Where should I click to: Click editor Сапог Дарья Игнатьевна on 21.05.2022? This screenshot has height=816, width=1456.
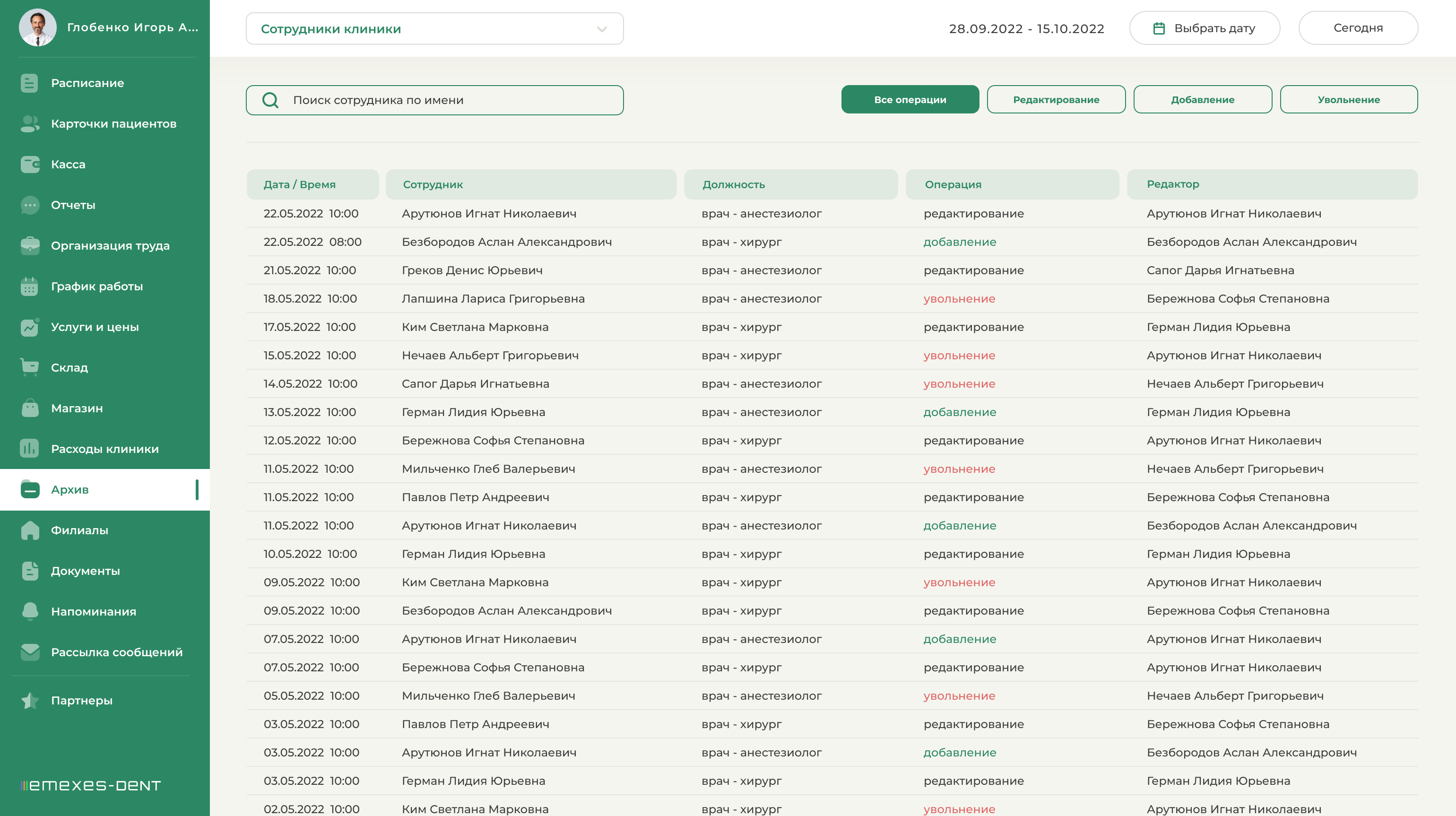pos(1220,270)
